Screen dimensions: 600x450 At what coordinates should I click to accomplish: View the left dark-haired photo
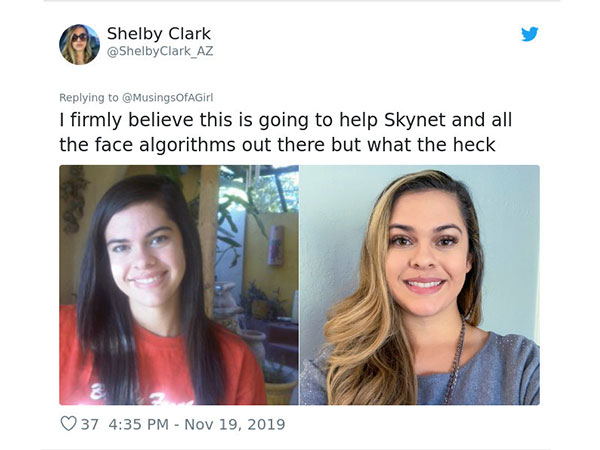tap(179, 285)
